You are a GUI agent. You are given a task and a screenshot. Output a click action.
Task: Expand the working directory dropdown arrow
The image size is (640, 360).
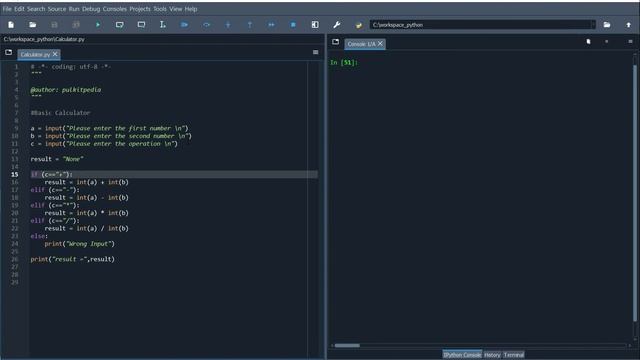click(593, 25)
